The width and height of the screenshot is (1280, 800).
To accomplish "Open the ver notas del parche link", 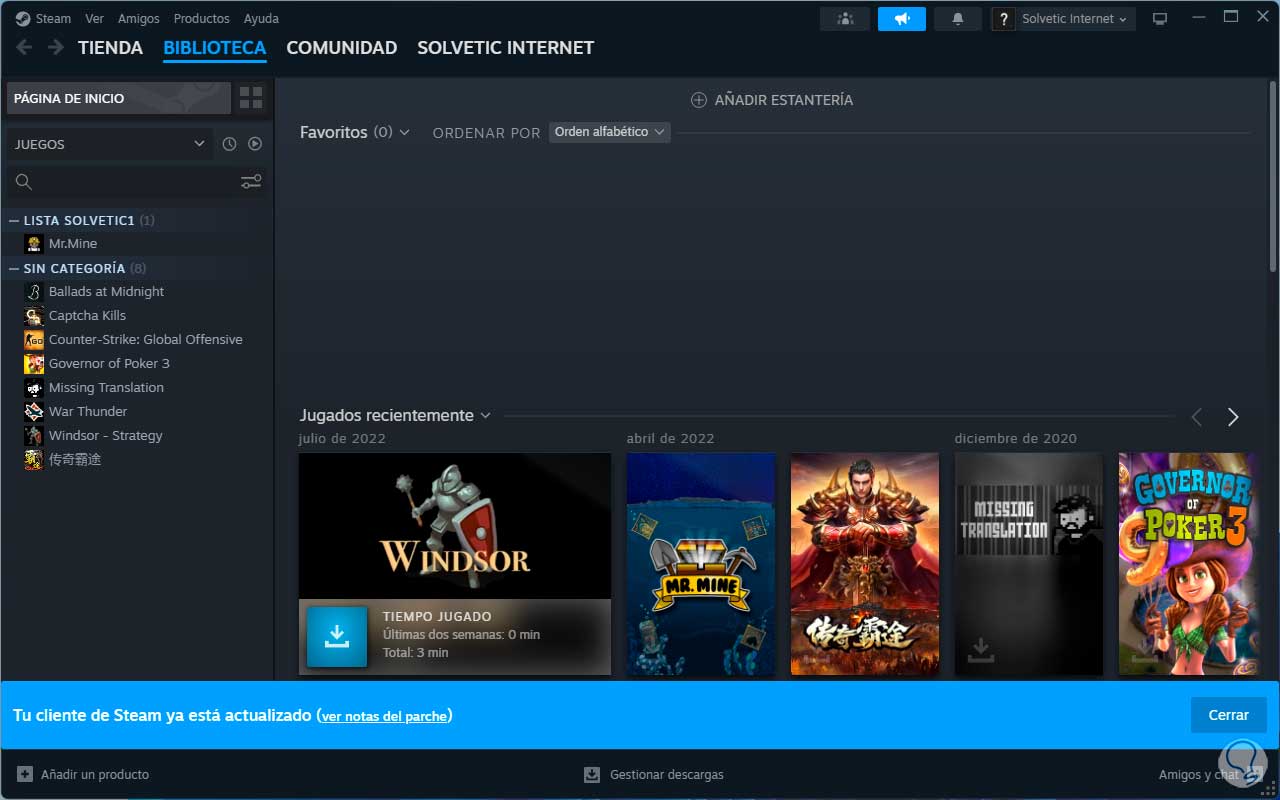I will click(384, 716).
